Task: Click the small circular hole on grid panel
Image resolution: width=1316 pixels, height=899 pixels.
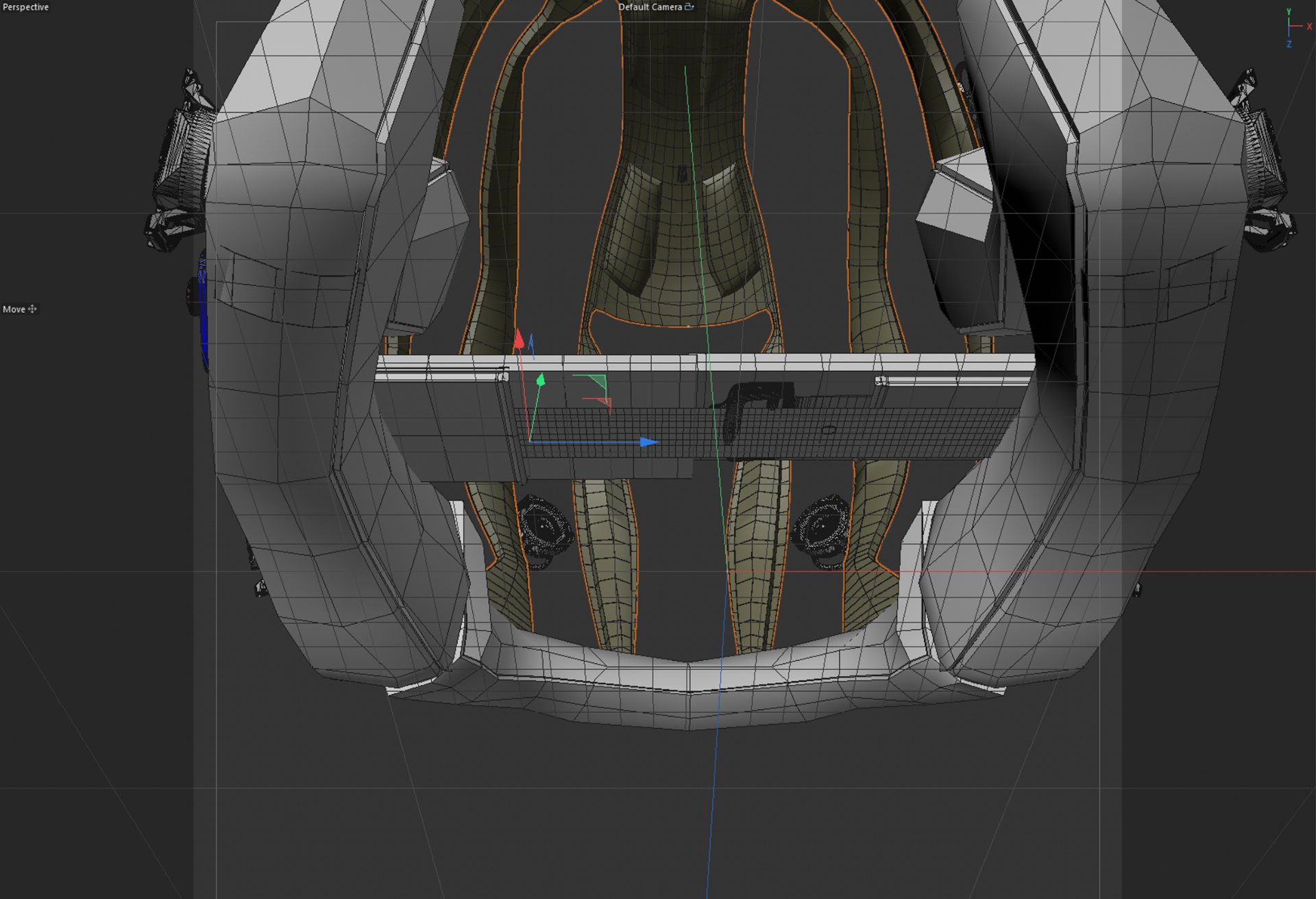Action: (x=829, y=430)
